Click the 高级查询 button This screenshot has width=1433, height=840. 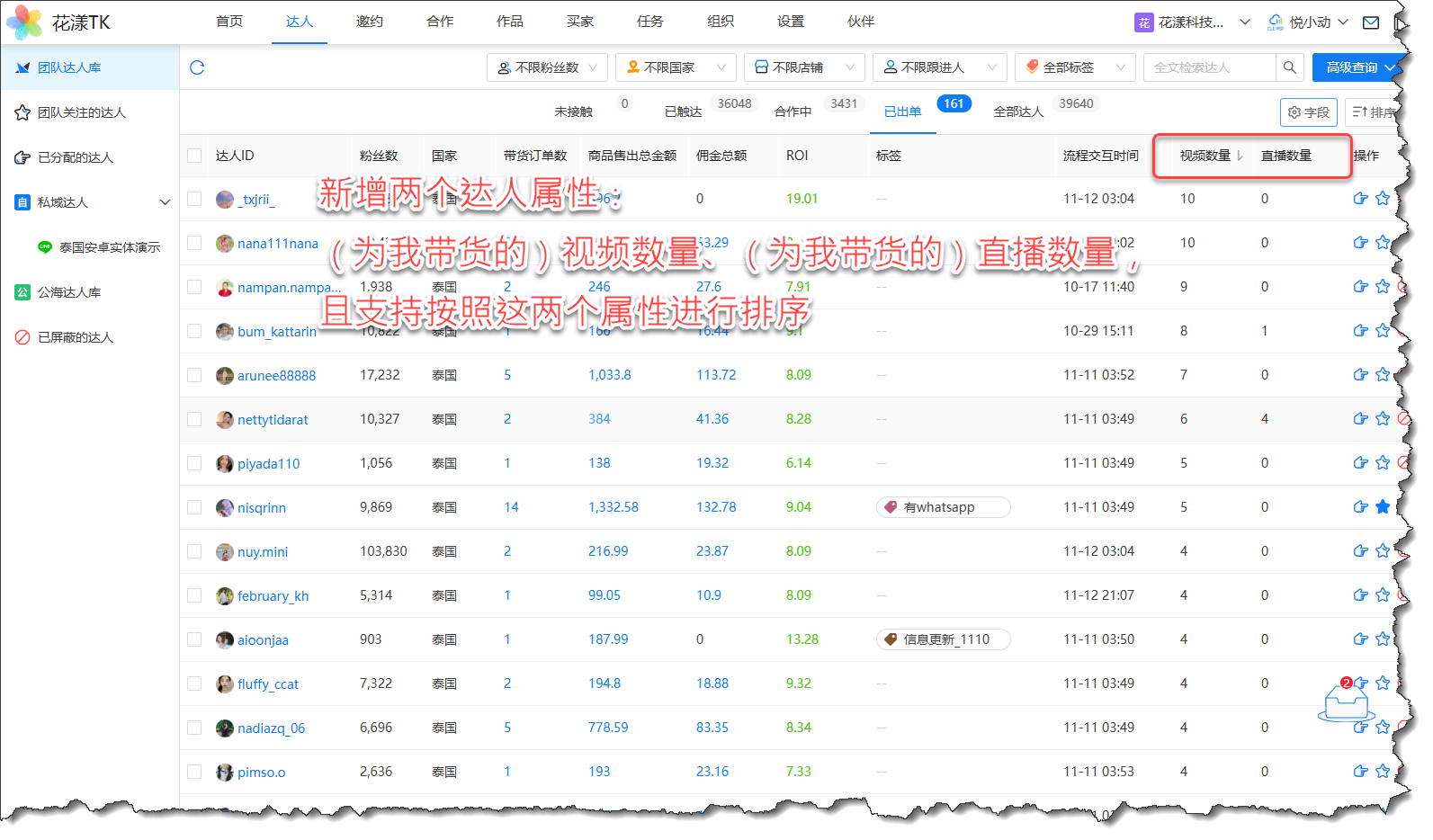click(x=1355, y=67)
